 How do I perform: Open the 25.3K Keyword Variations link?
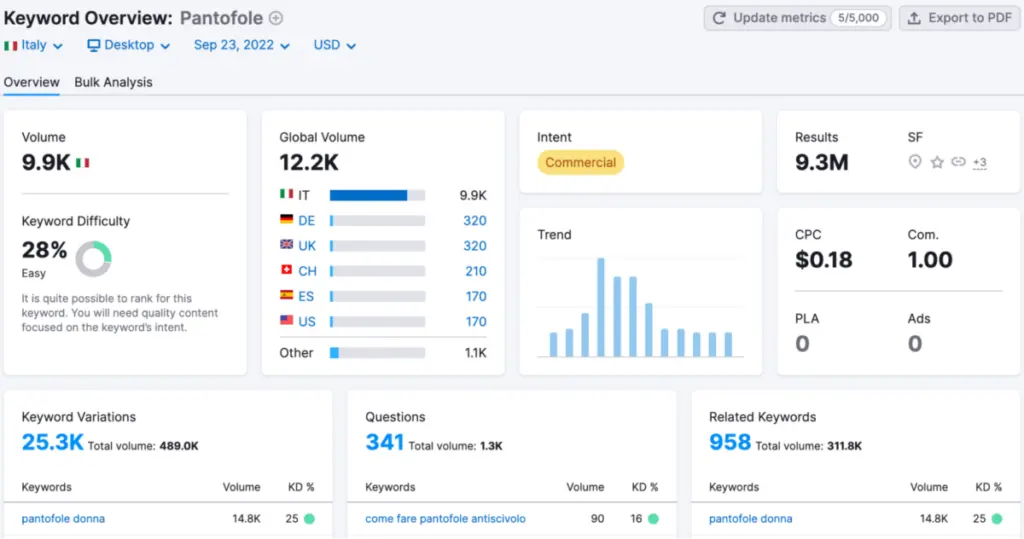coord(52,442)
